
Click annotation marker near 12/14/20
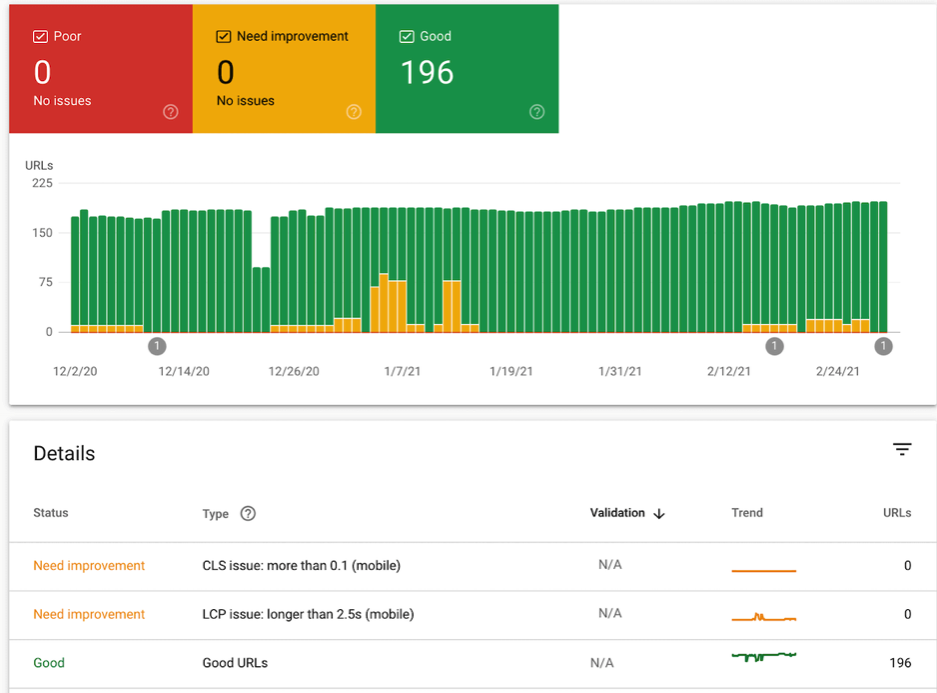tap(157, 346)
